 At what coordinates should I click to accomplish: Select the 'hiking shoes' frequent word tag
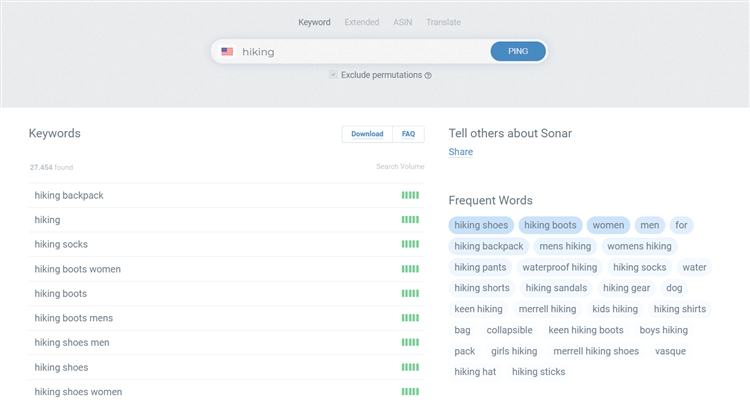click(x=481, y=225)
